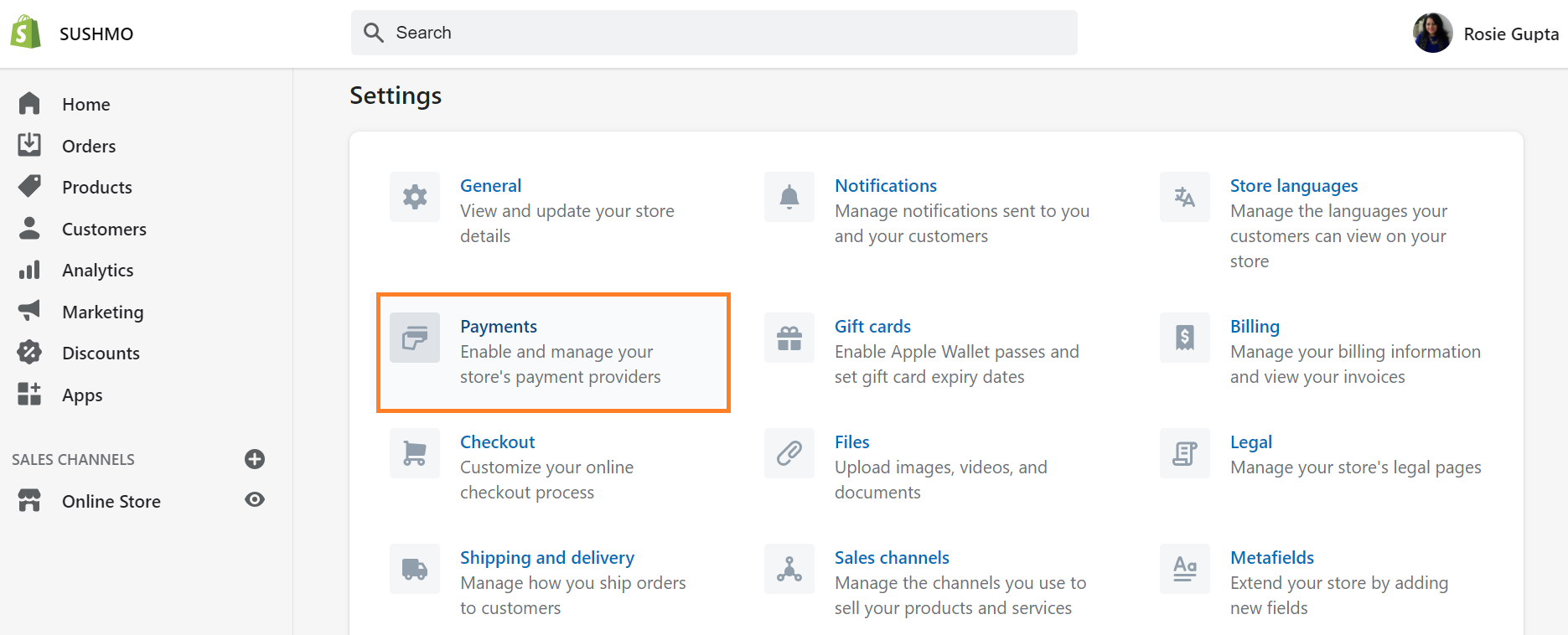
Task: Open the Checkout settings link
Action: [x=497, y=441]
